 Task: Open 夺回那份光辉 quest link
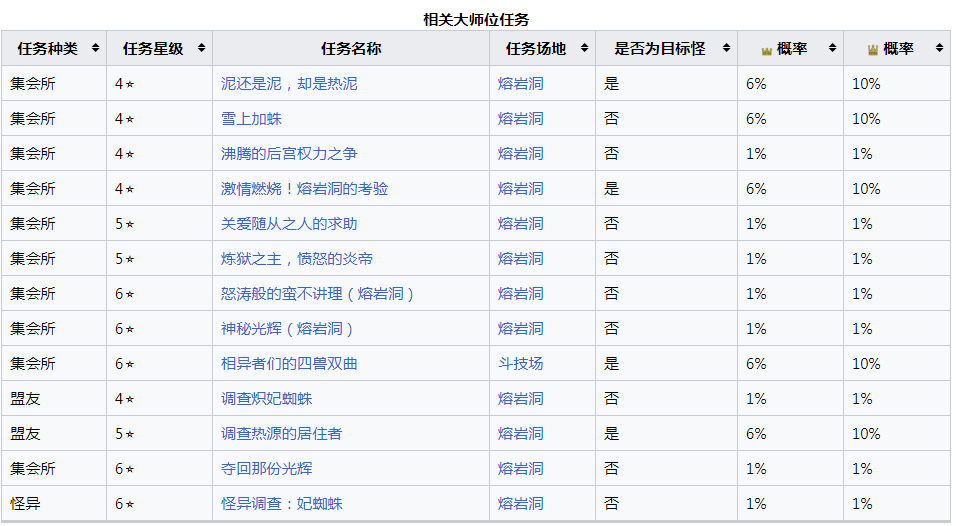pos(266,469)
